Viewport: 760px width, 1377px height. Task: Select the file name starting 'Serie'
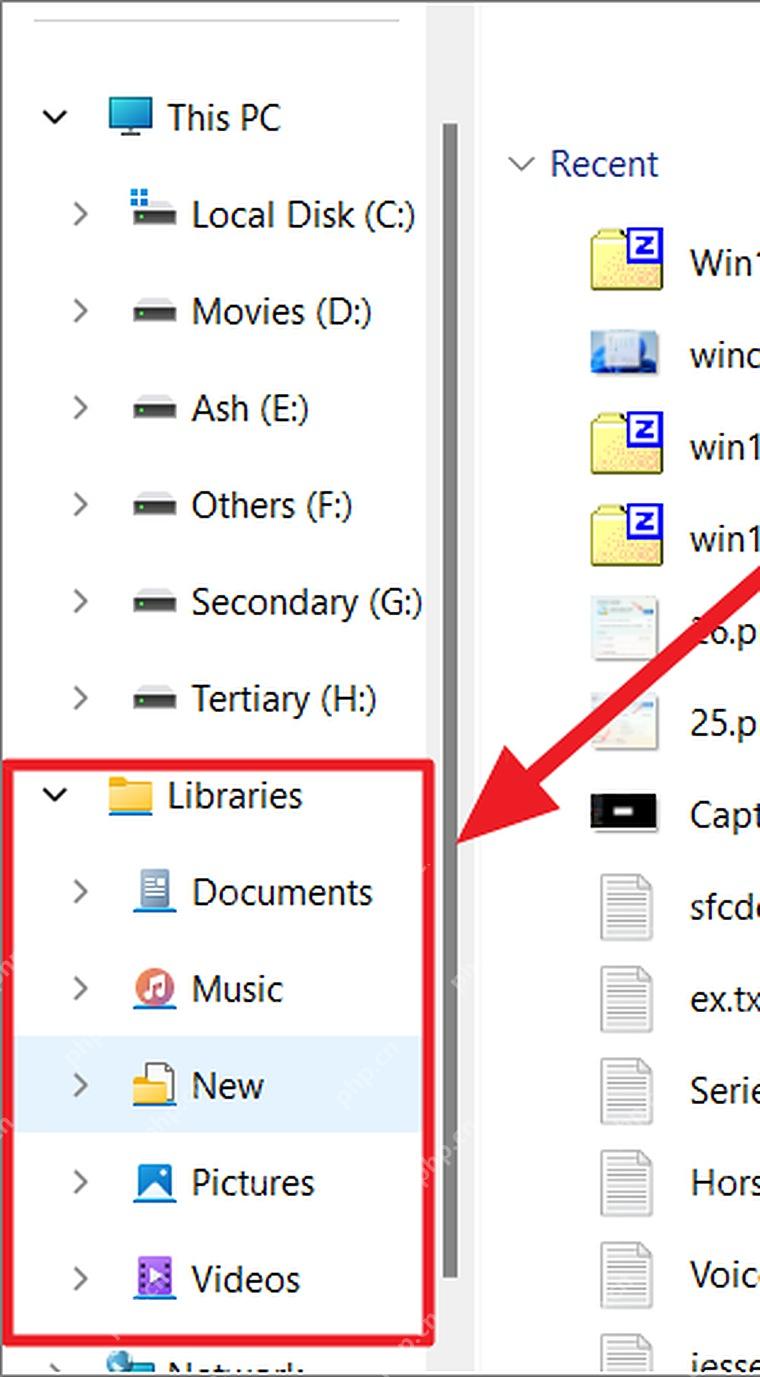pyautogui.click(x=724, y=1090)
